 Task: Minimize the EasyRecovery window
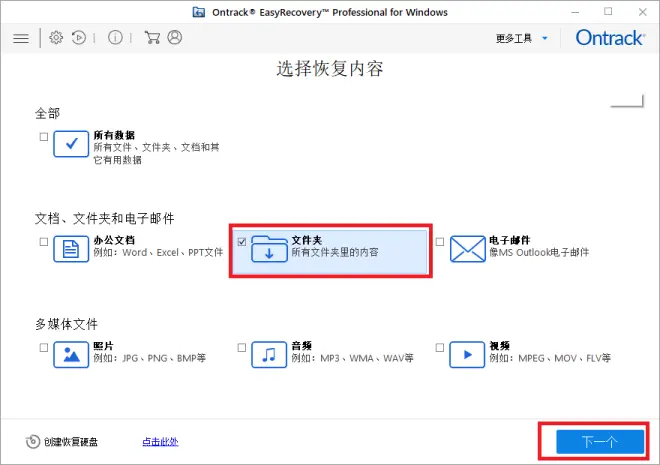[x=575, y=12]
